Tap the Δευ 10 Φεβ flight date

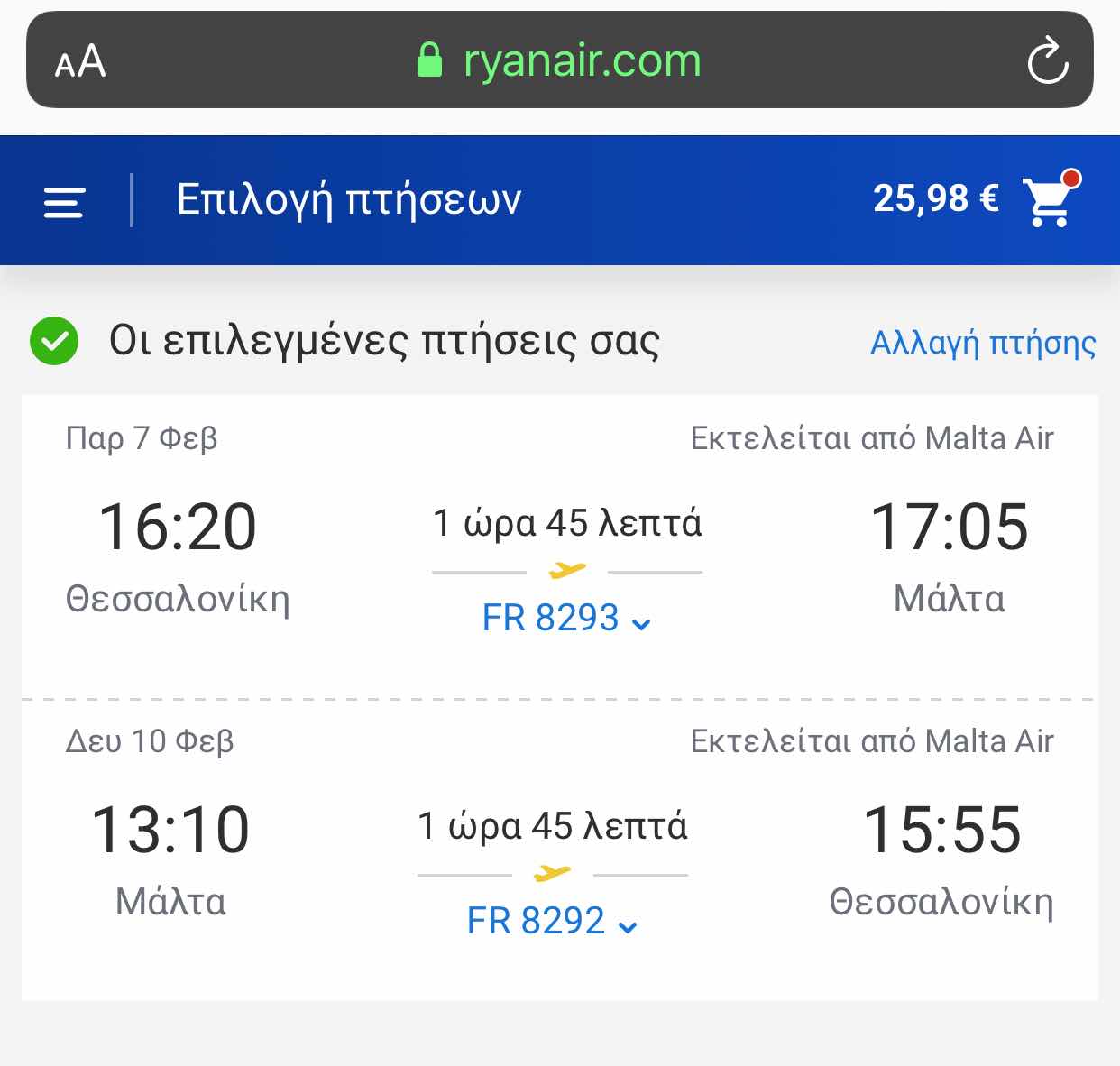click(x=150, y=741)
